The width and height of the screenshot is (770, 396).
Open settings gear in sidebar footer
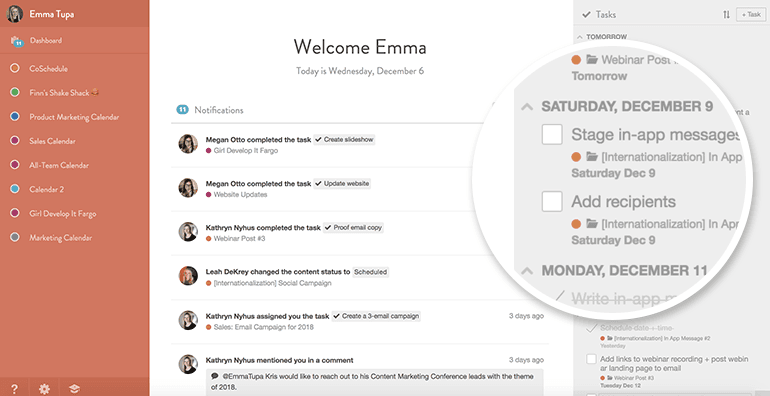click(44, 389)
